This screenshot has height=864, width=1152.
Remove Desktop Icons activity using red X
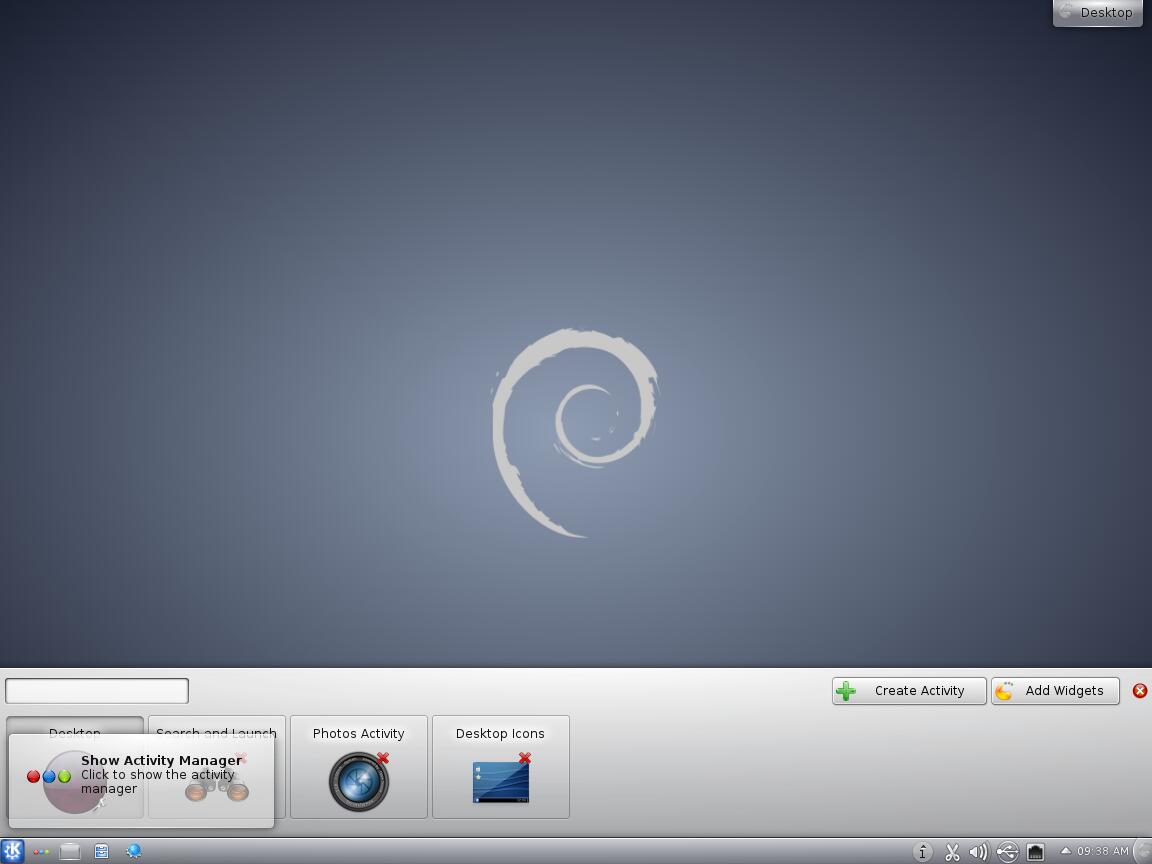coord(525,757)
